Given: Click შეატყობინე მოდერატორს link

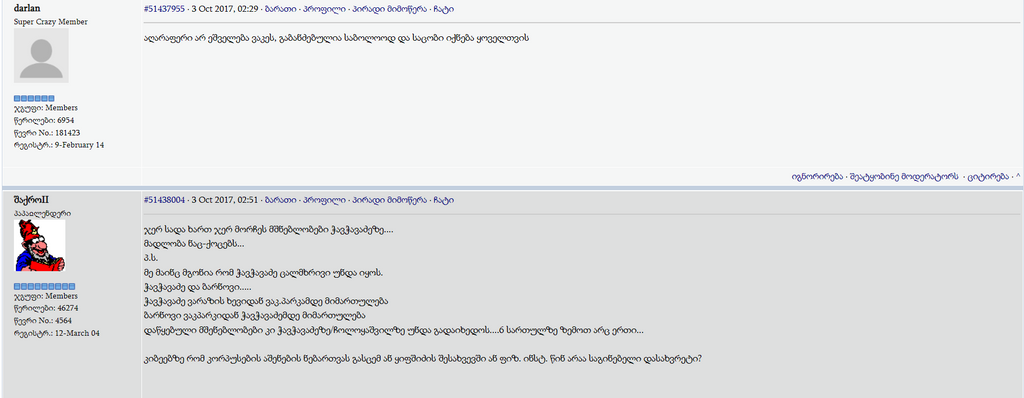Looking at the screenshot, I should tap(903, 176).
